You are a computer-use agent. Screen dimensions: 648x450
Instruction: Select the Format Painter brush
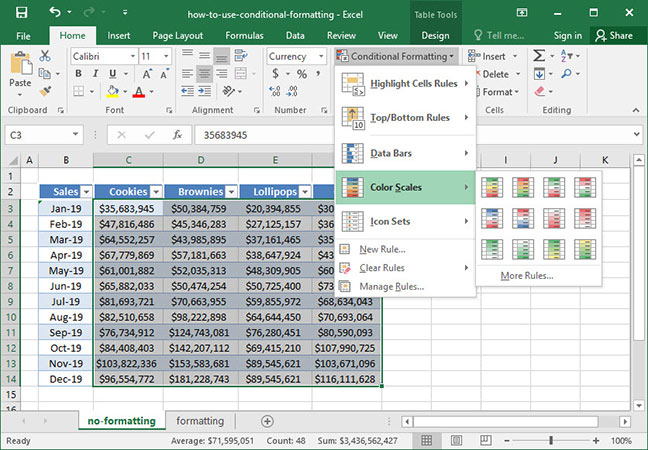tap(45, 91)
